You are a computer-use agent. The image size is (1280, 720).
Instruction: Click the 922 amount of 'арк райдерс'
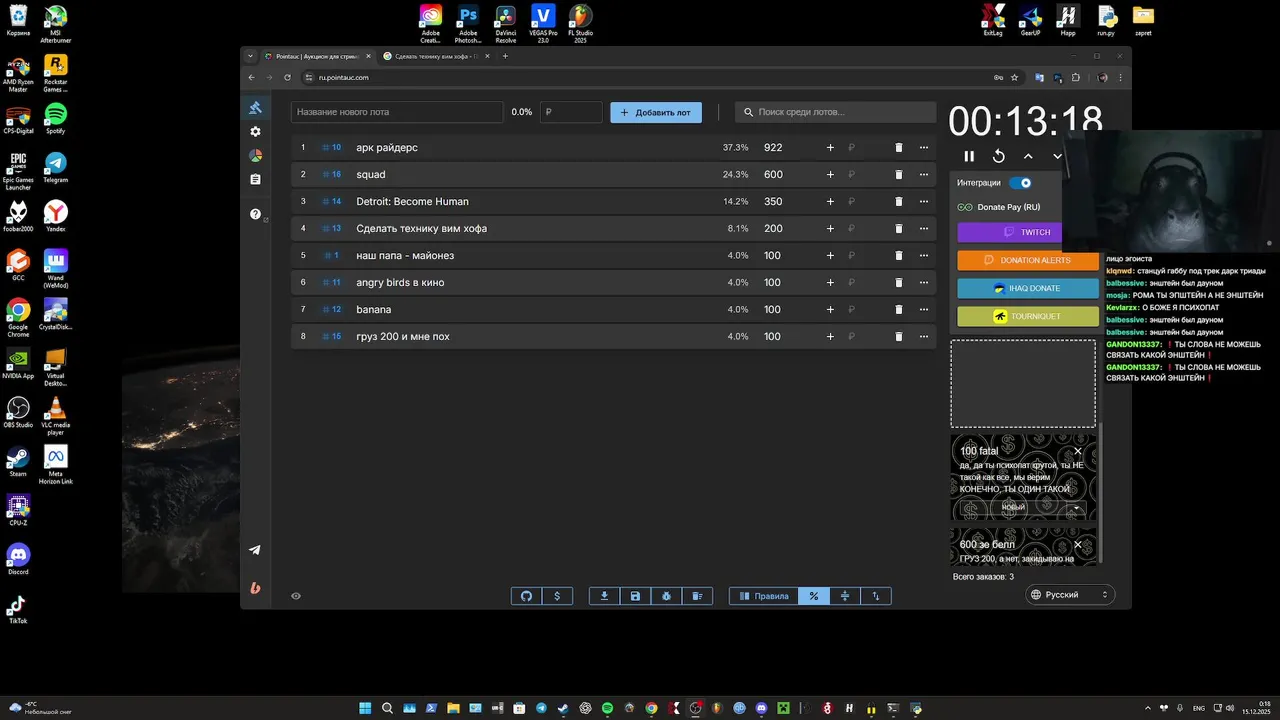(x=773, y=147)
